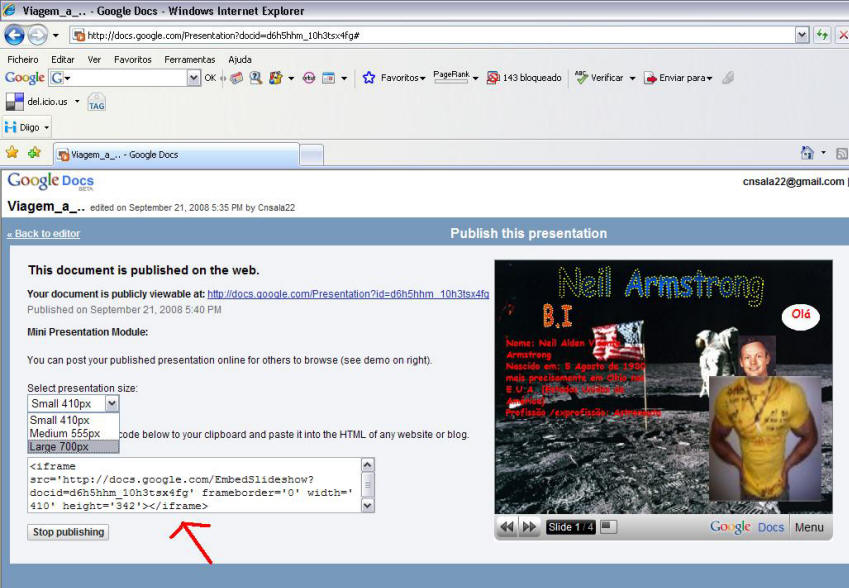Click the Slide 1 / 4 indicator
This screenshot has width=849, height=588.
point(571,527)
